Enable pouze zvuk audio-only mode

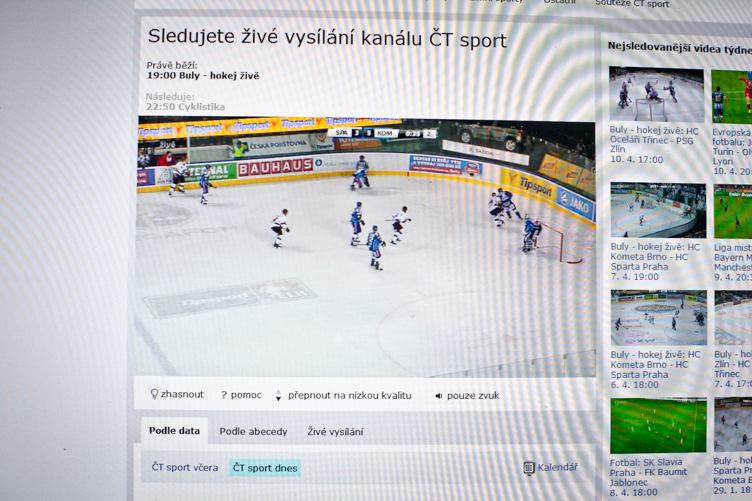tap(473, 396)
